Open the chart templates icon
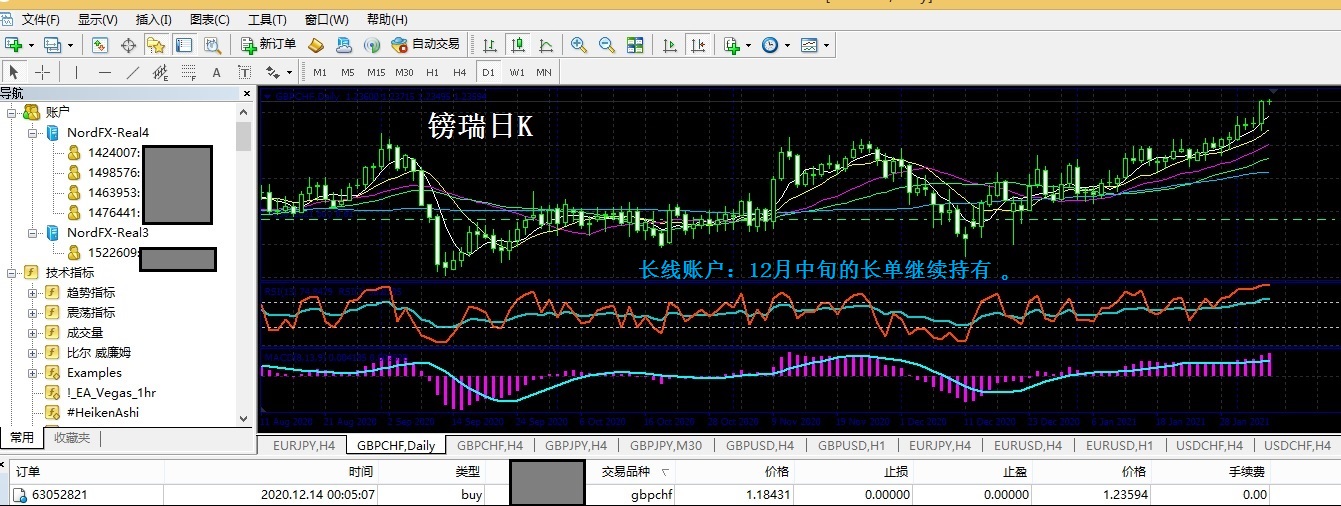This screenshot has width=1341, height=506. click(809, 45)
